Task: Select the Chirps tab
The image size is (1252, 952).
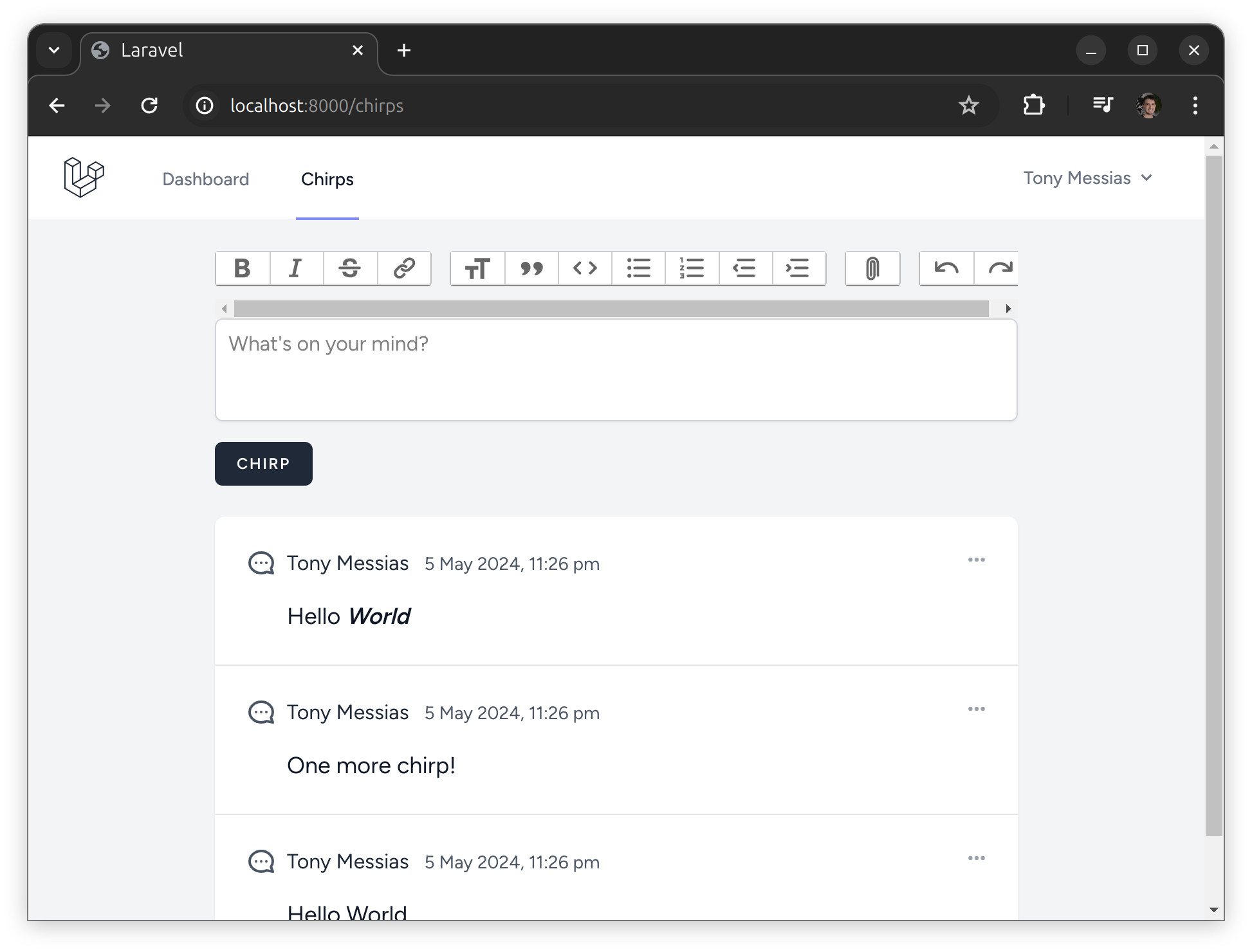Action: tap(327, 178)
